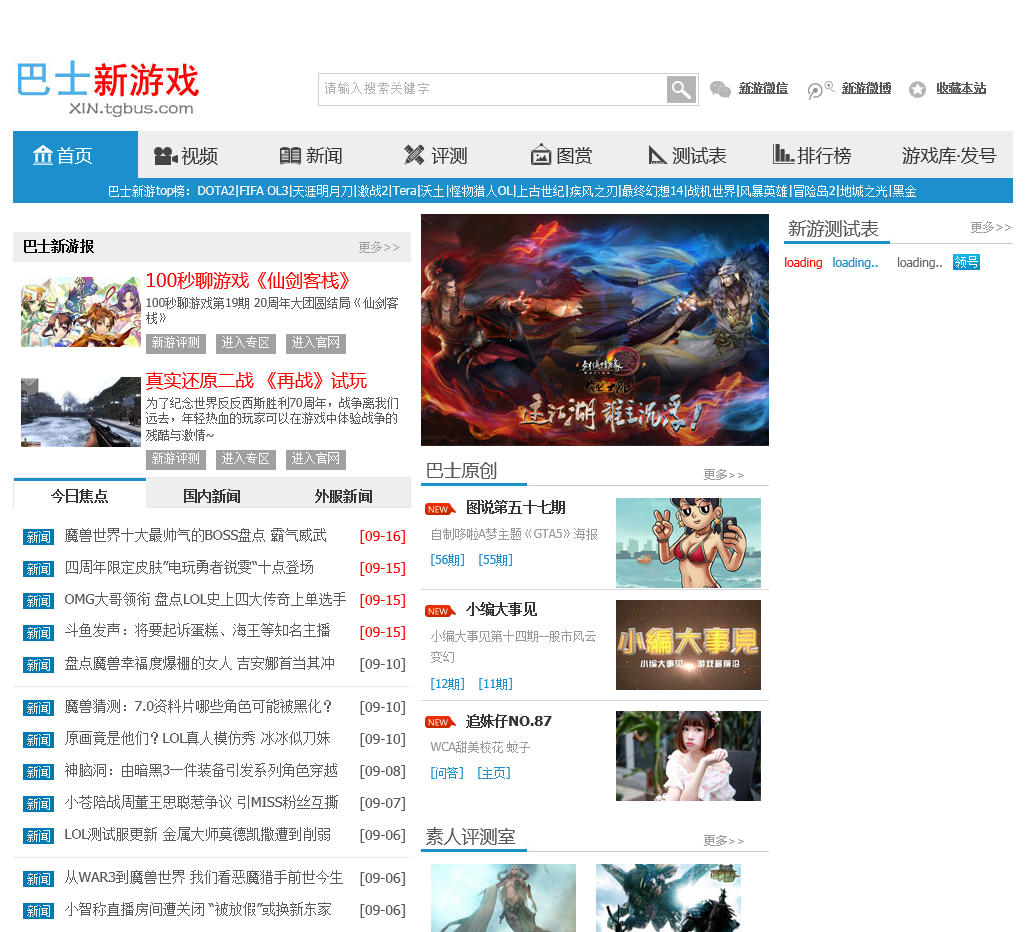The height and width of the screenshot is (932, 1025).
Task: Switch to the 外服新闻 tab
Action: tap(344, 495)
